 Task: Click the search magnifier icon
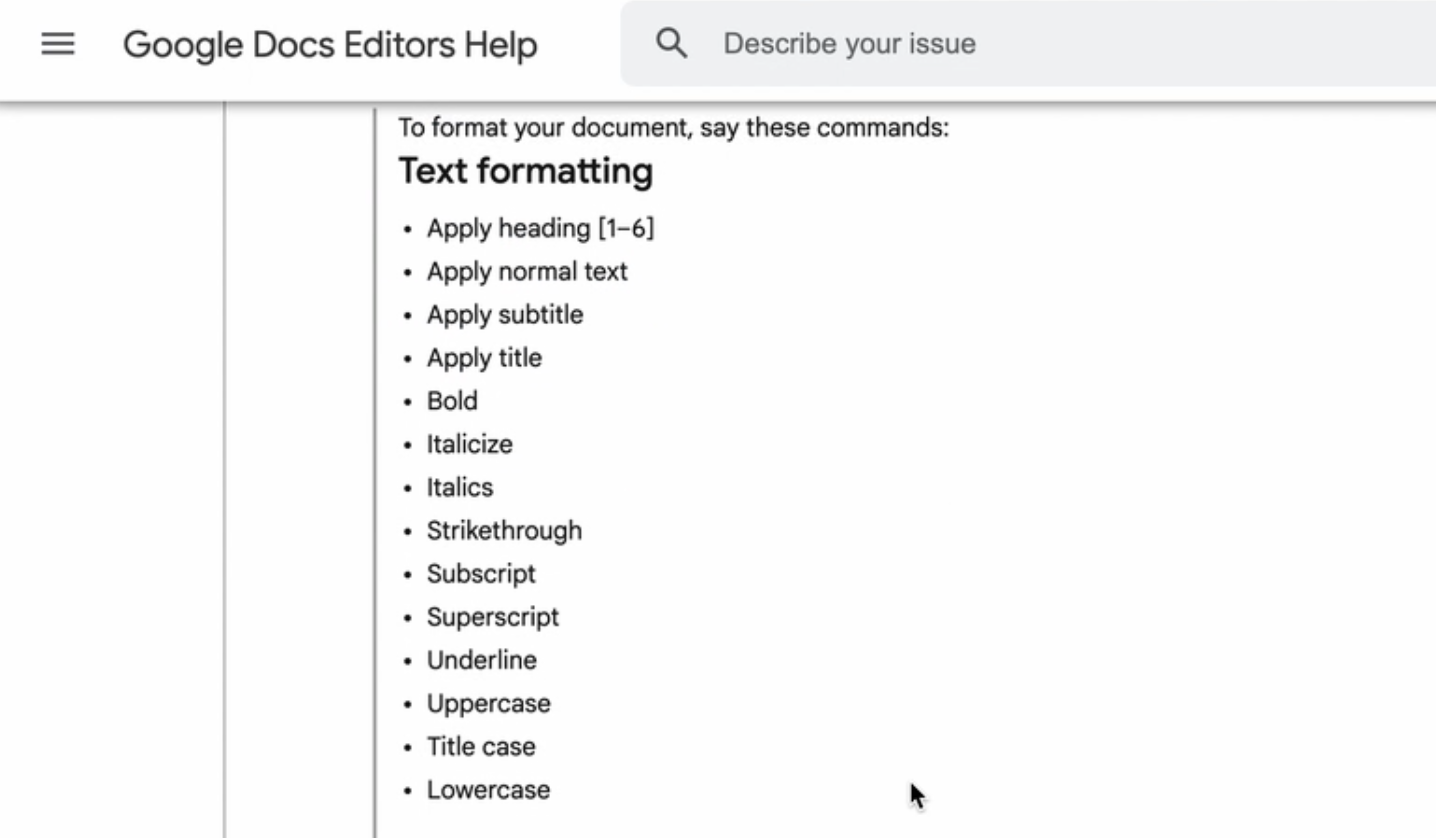(x=671, y=43)
